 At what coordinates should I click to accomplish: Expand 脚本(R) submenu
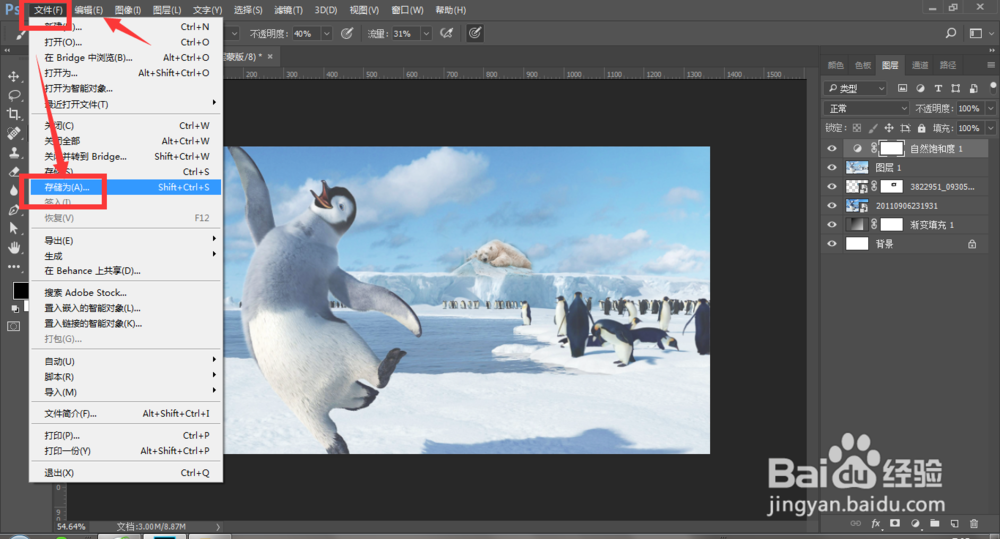coord(126,376)
